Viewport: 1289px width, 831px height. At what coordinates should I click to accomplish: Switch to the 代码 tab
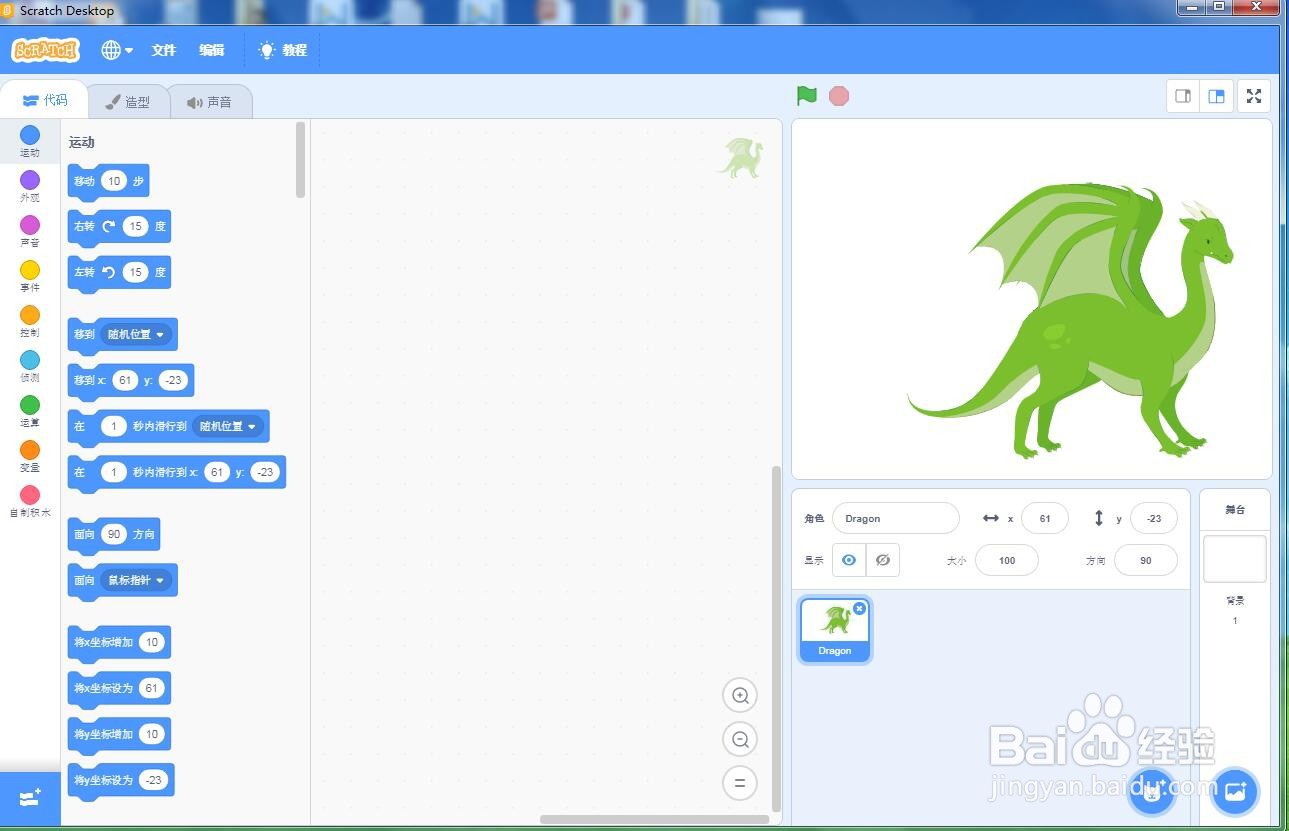44,100
